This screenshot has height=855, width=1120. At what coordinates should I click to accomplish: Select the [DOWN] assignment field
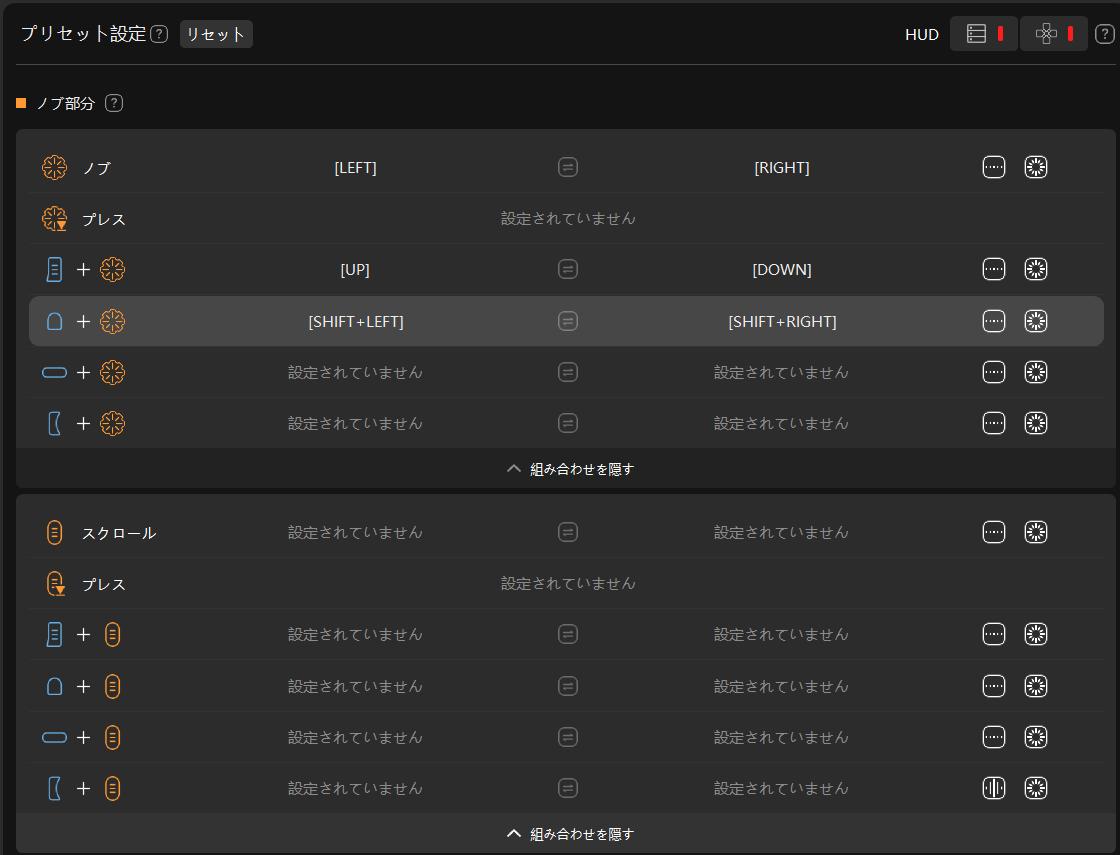point(782,270)
